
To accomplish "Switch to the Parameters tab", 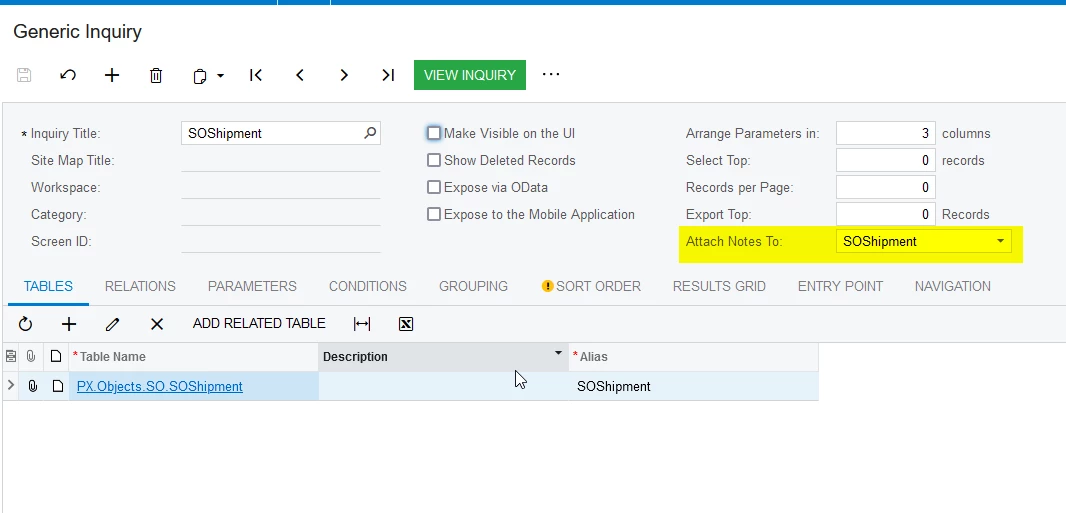I will 252,286.
